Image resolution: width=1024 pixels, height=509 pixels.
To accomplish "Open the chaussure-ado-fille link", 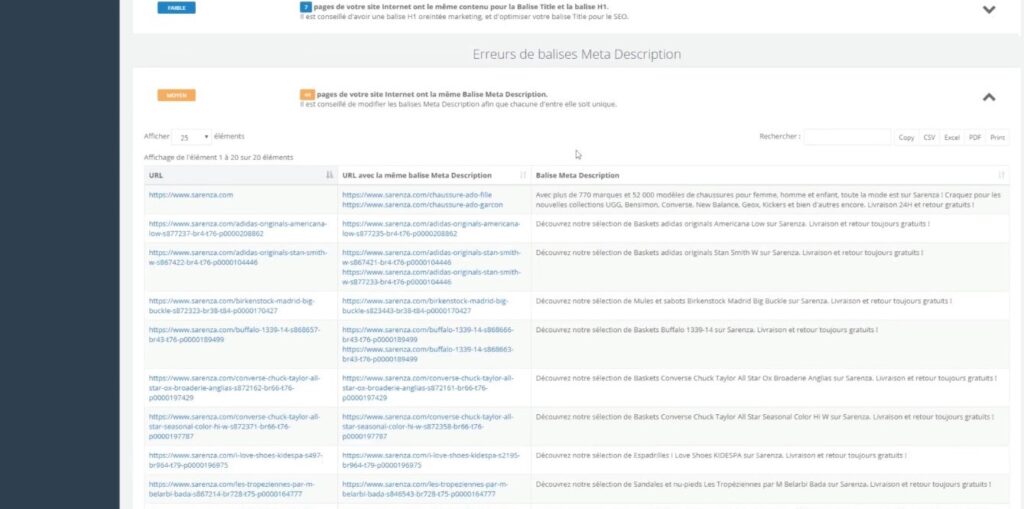I will click(417, 195).
